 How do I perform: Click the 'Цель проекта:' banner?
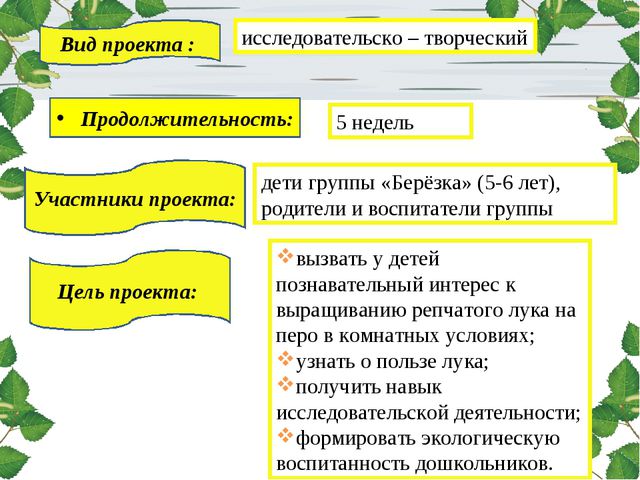tap(130, 291)
